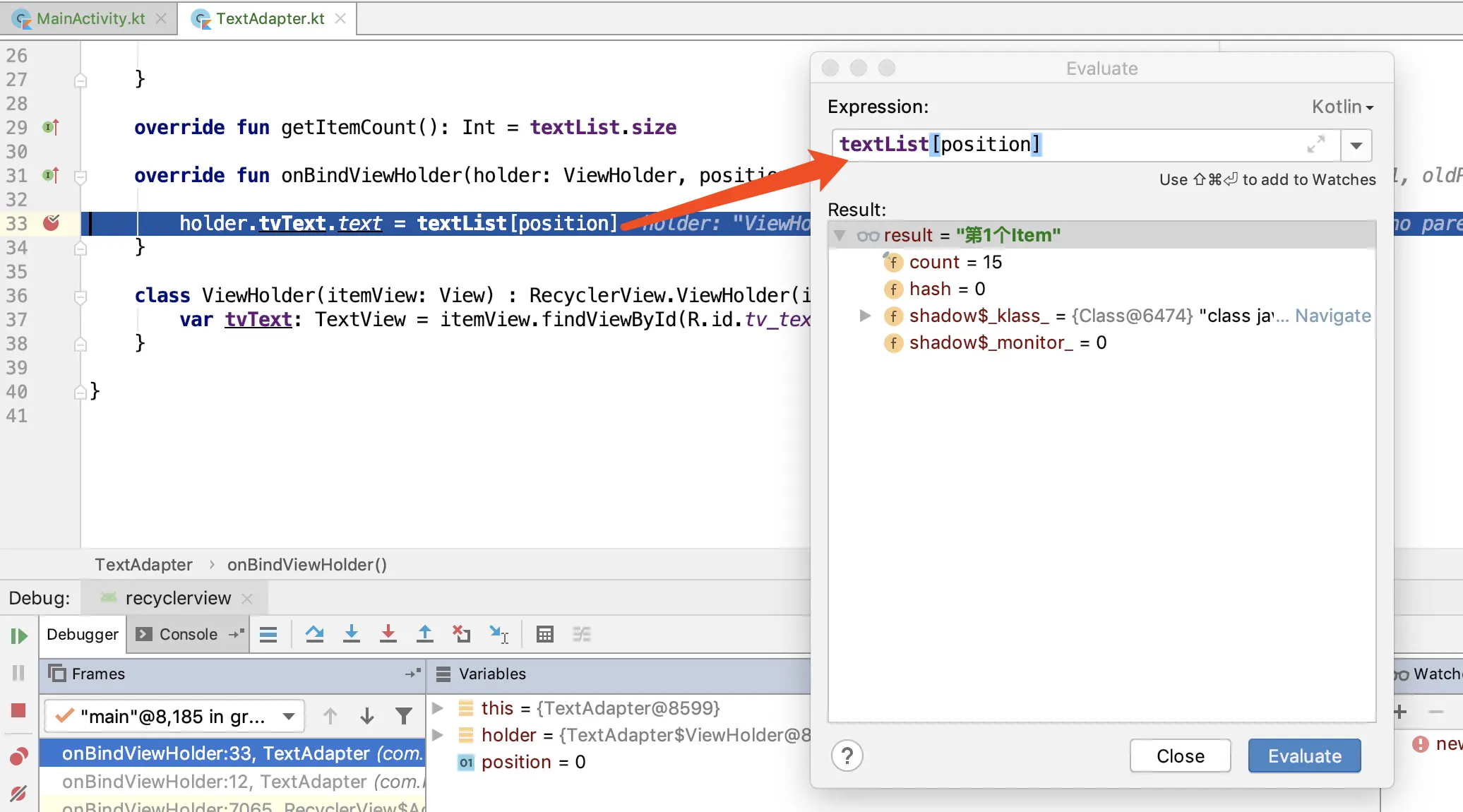Select frame onBindViewHolder:12
Screen dimensions: 1463x812
tap(232, 782)
